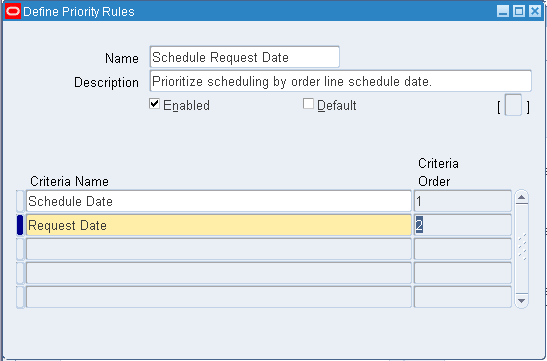Screen dimensions: 547x361
Task: Uncheck the Enabled checkbox
Action: [154, 104]
